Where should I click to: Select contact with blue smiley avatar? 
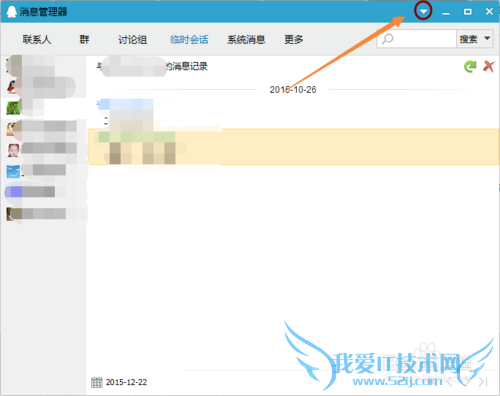point(42,171)
